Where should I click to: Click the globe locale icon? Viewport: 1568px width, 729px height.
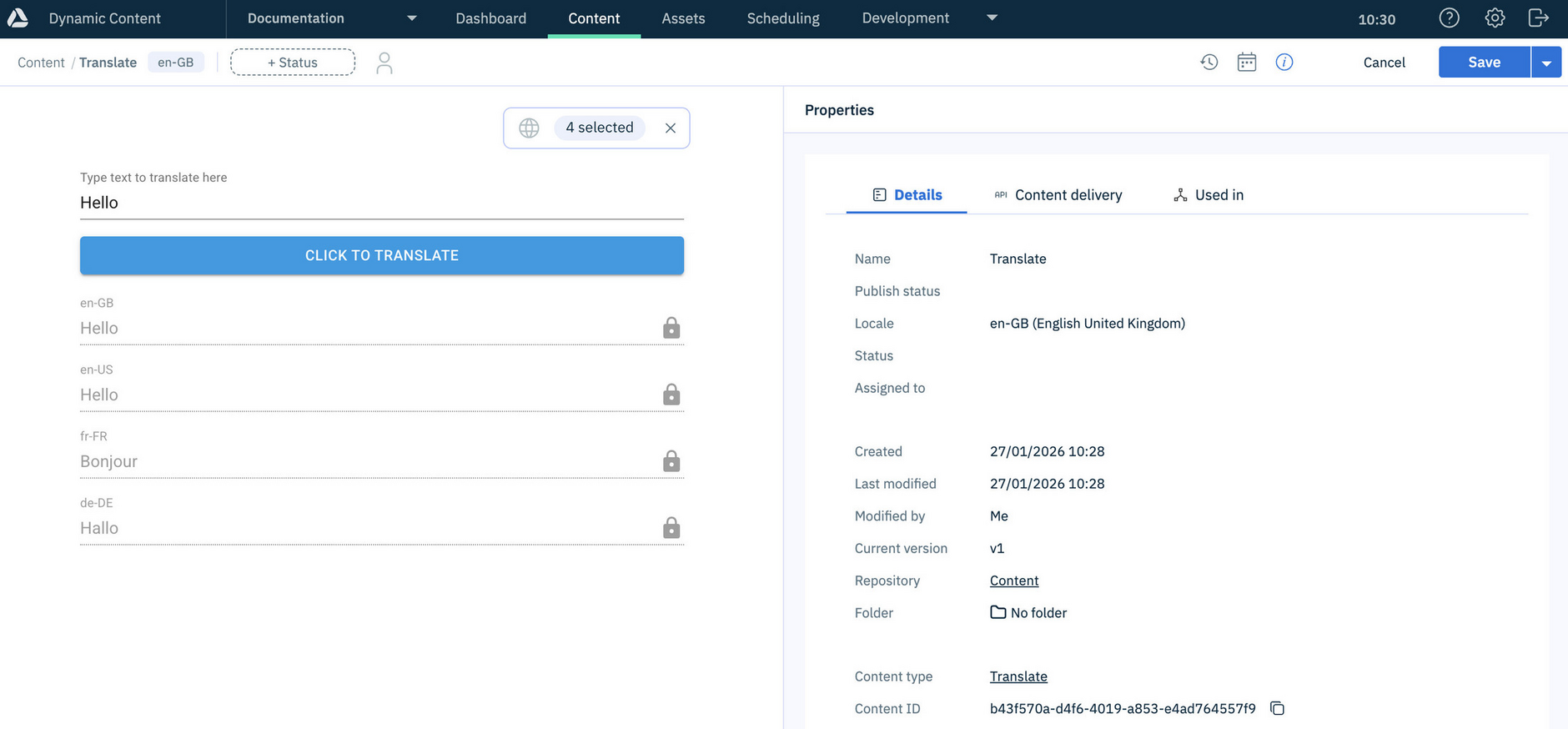point(529,128)
